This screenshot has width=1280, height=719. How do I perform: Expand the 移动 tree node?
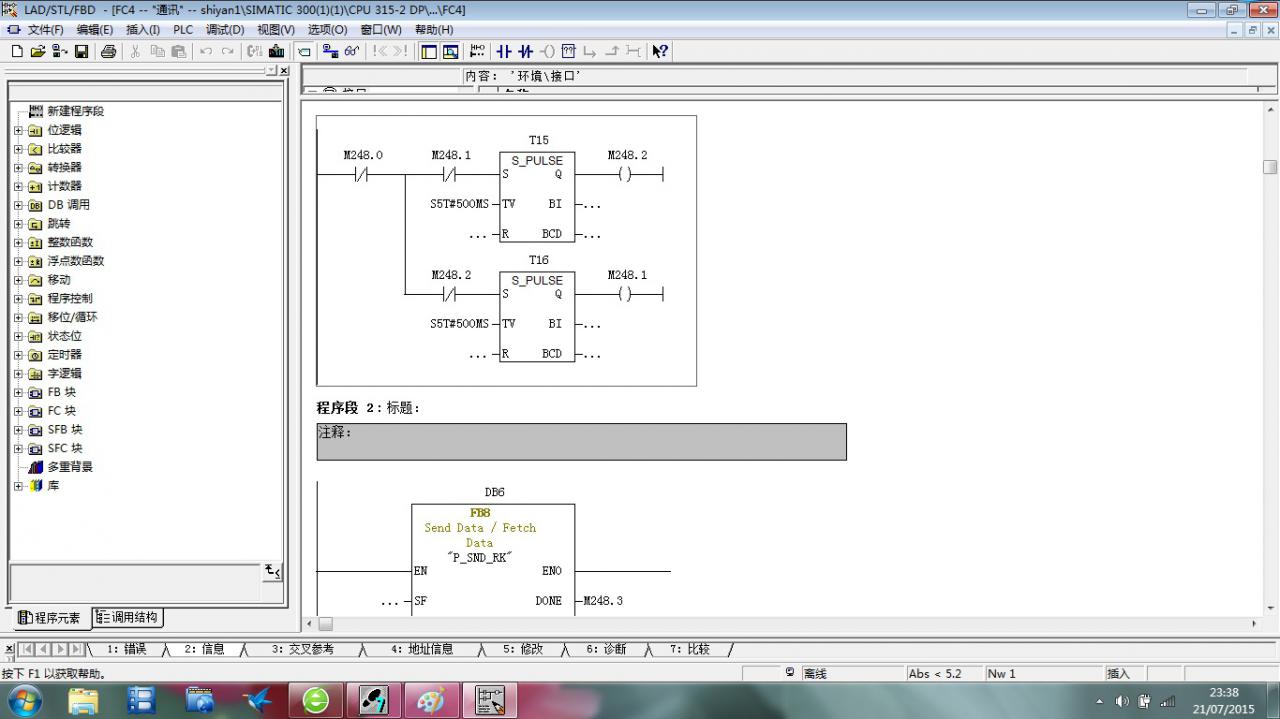pos(18,280)
